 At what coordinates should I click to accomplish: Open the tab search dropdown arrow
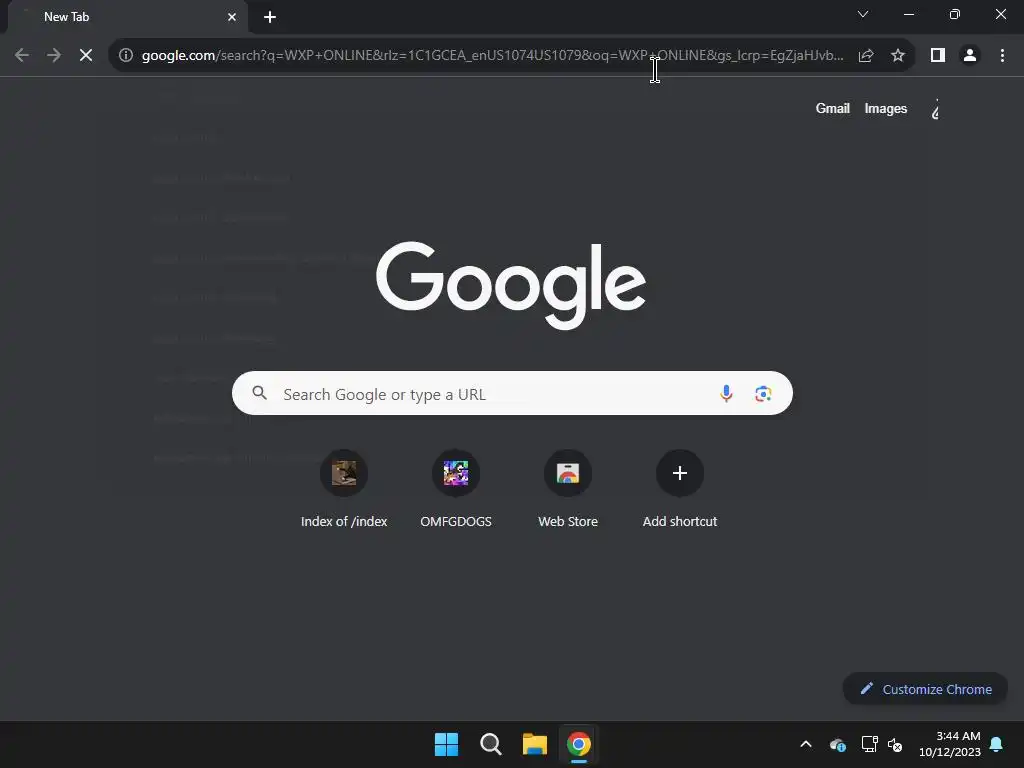[863, 14]
